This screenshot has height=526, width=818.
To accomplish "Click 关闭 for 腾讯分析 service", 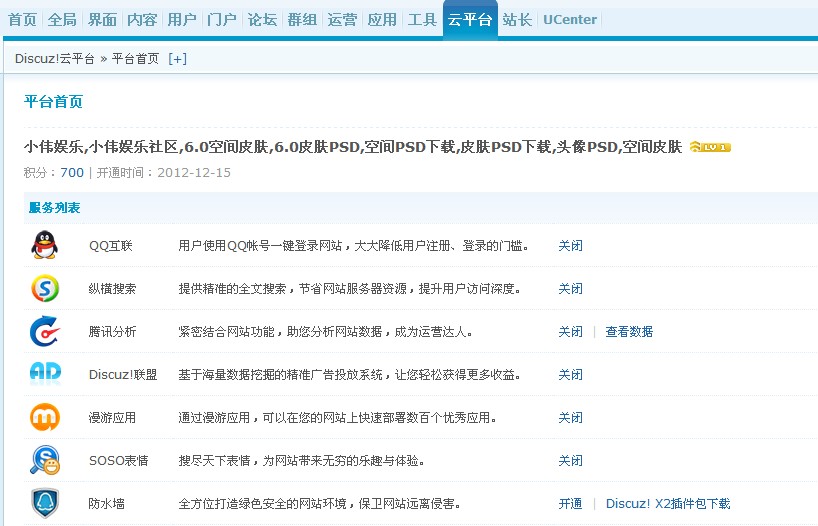I will 570,332.
